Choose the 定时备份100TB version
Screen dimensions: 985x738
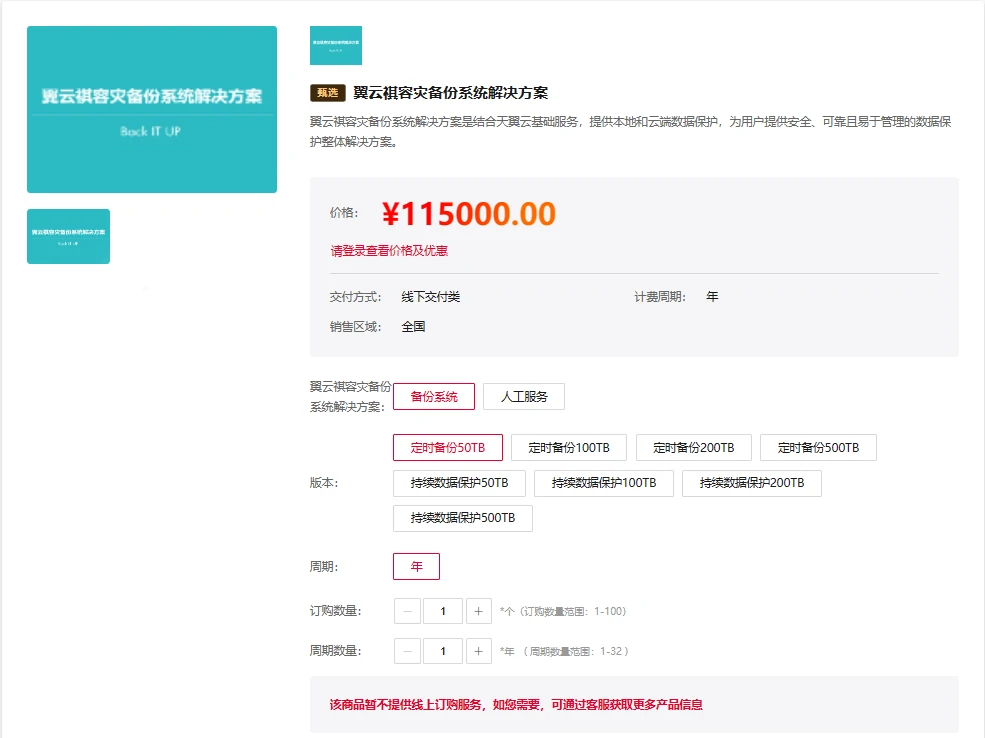(x=568, y=447)
